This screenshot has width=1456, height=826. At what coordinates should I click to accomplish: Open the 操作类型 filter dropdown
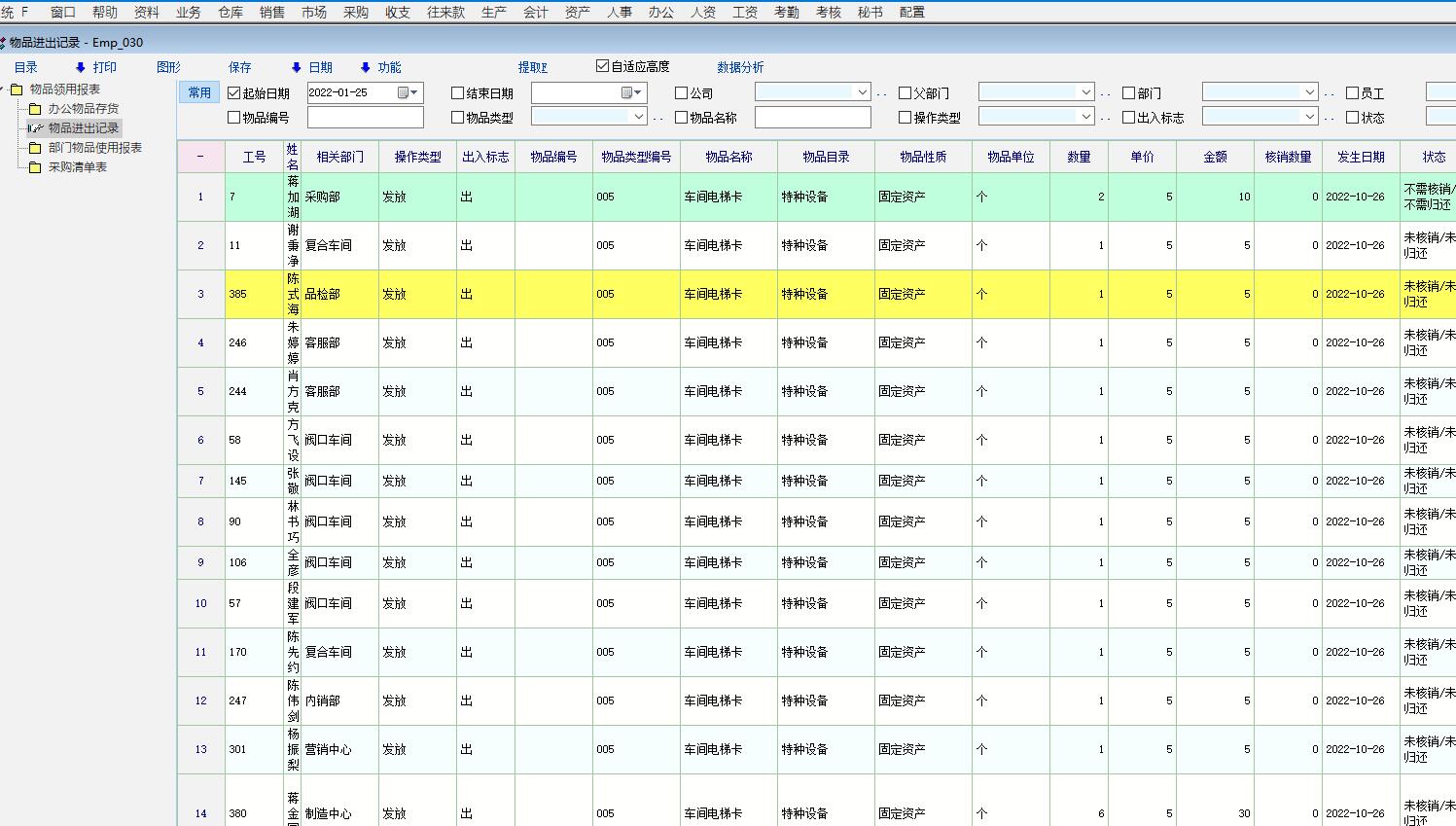[1086, 117]
